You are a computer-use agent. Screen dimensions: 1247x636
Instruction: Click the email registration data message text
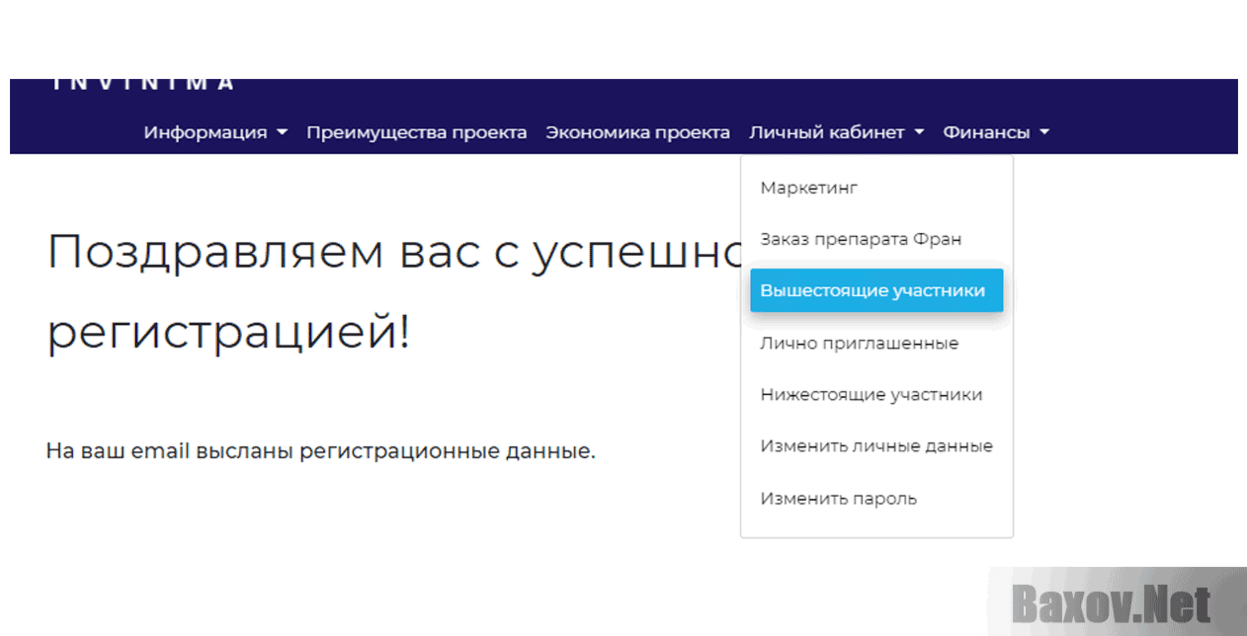pyautogui.click(x=320, y=451)
